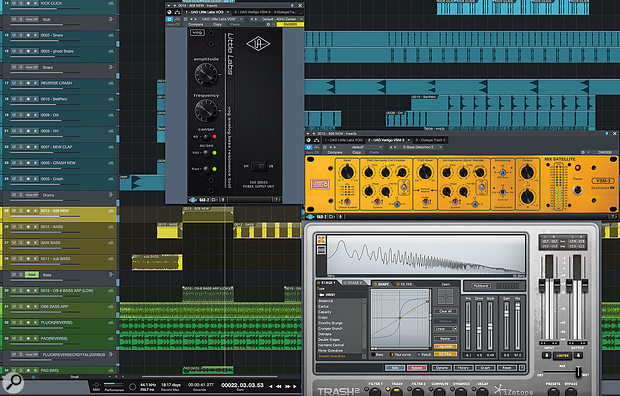
Task: Select SHAPE tab in Trash 2
Action: pyautogui.click(x=381, y=284)
